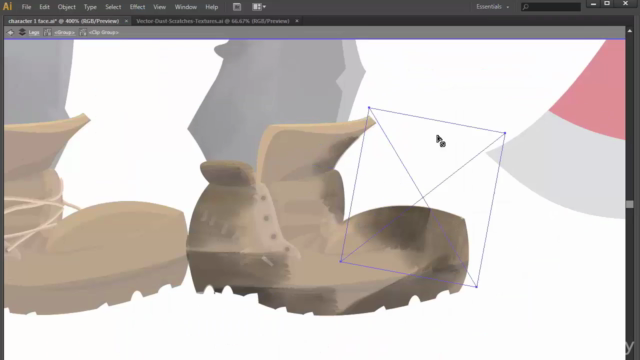Screen dimensions: 640x360
Task: Open the Object menu
Action: pyautogui.click(x=67, y=7)
